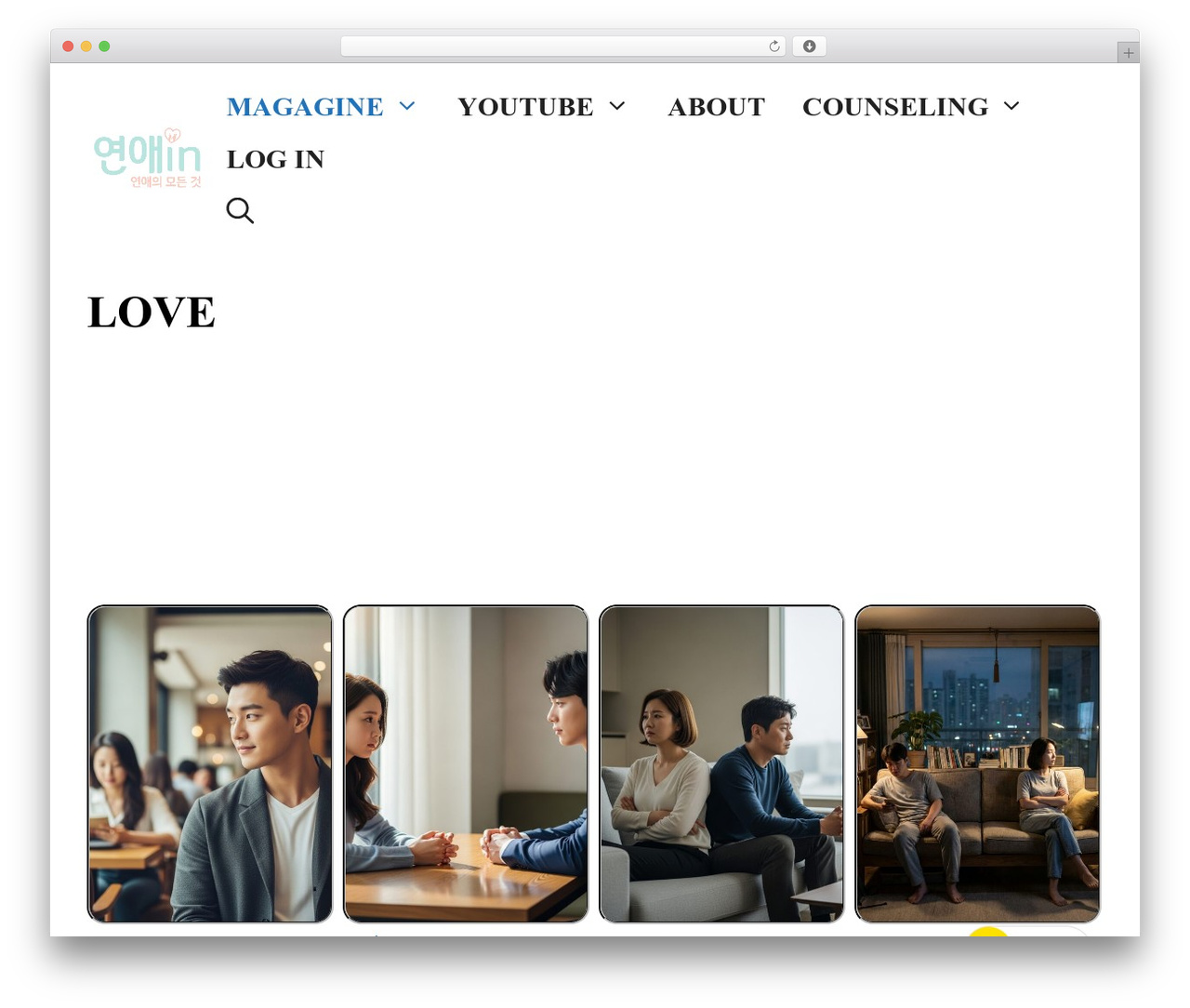The image size is (1190, 1008).
Task: Click the 연애in site logo
Action: point(147,158)
